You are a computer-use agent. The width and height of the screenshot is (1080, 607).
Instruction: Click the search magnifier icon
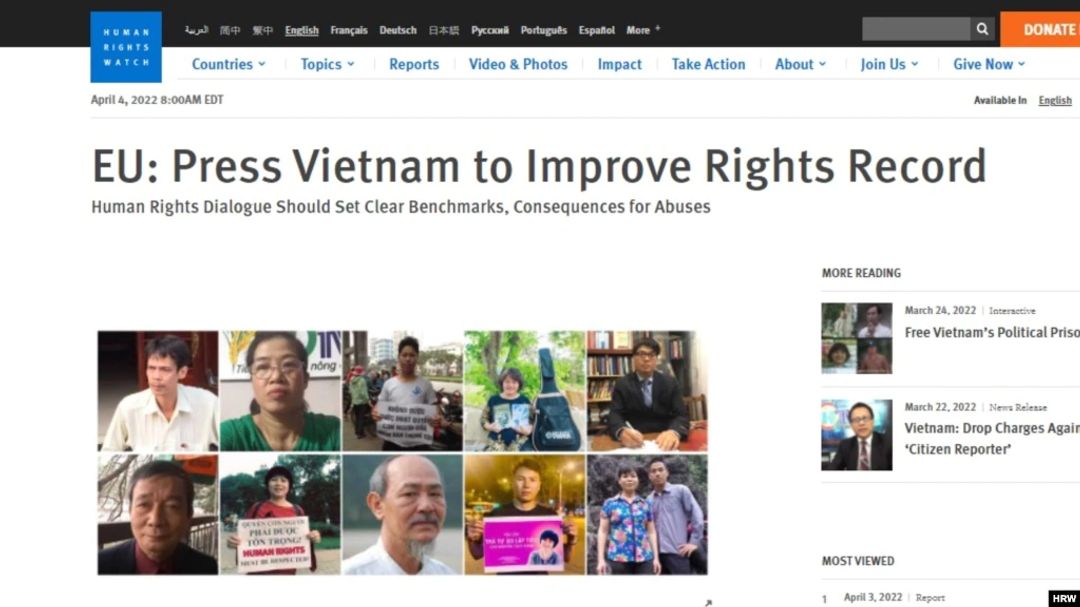pos(982,29)
